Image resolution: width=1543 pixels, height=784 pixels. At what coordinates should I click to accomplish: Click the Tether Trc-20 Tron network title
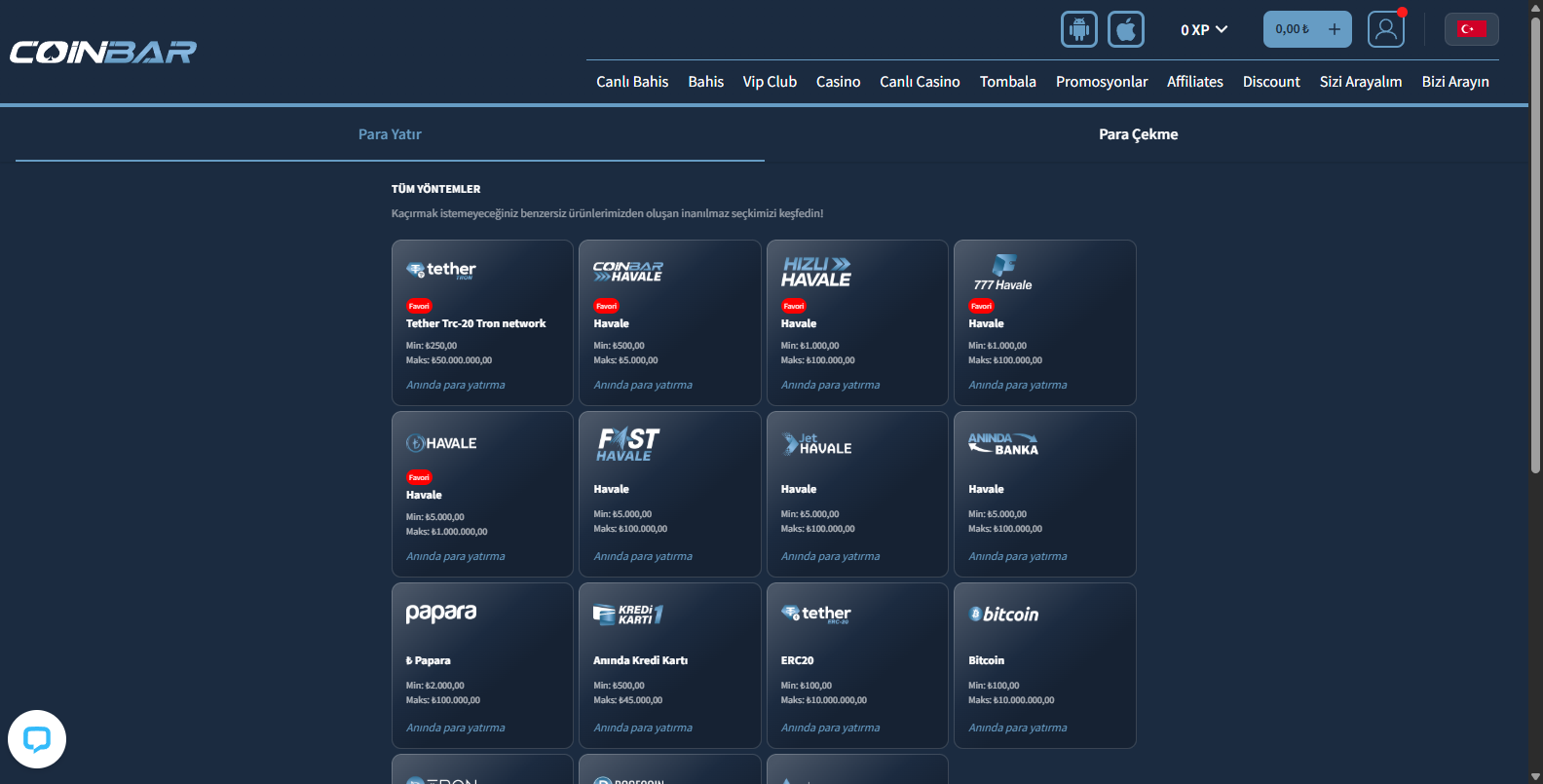tap(475, 323)
